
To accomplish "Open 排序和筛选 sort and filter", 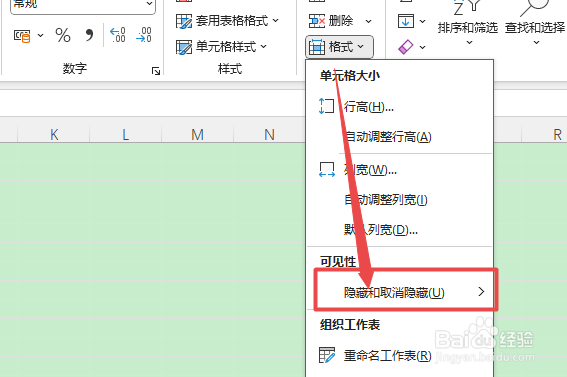I will point(468,22).
